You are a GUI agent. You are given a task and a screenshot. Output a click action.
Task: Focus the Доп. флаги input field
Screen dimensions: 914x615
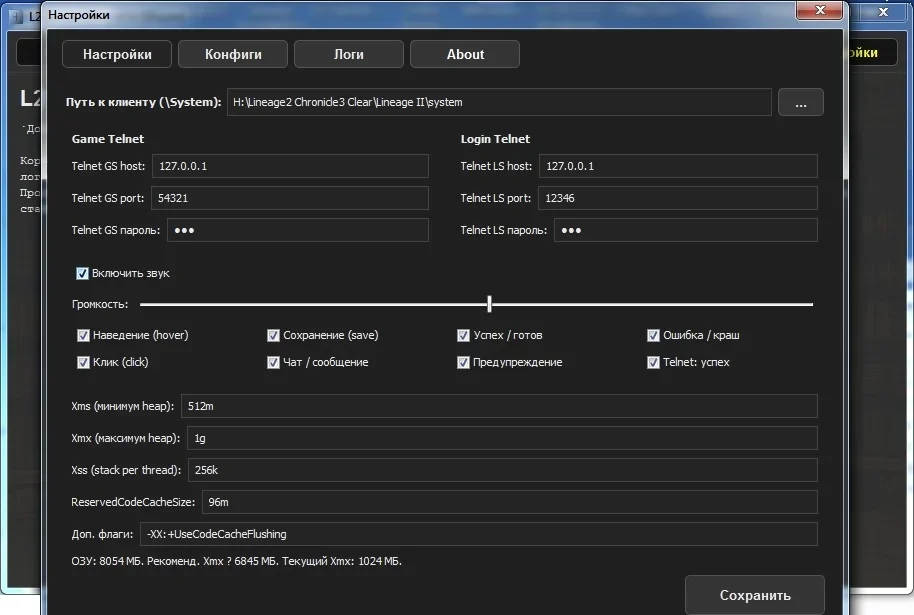tap(478, 534)
